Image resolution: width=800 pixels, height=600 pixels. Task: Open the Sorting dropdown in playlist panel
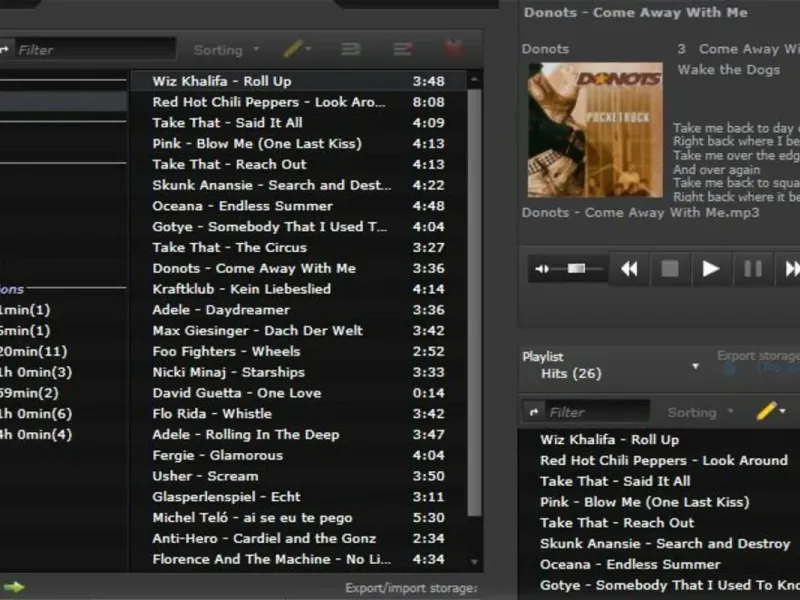click(700, 412)
